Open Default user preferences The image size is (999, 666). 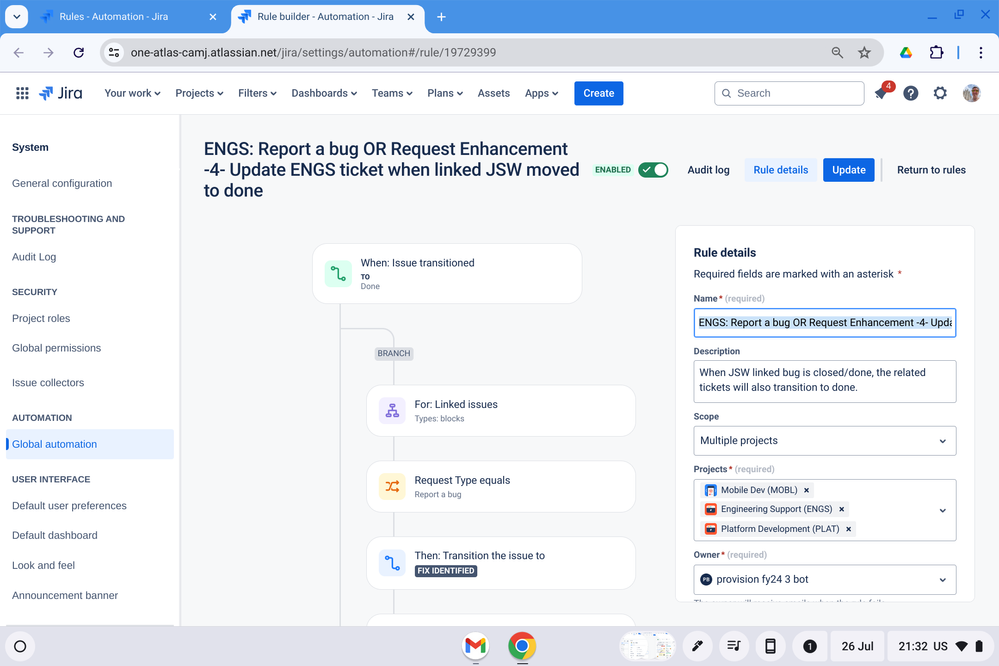pos(69,505)
